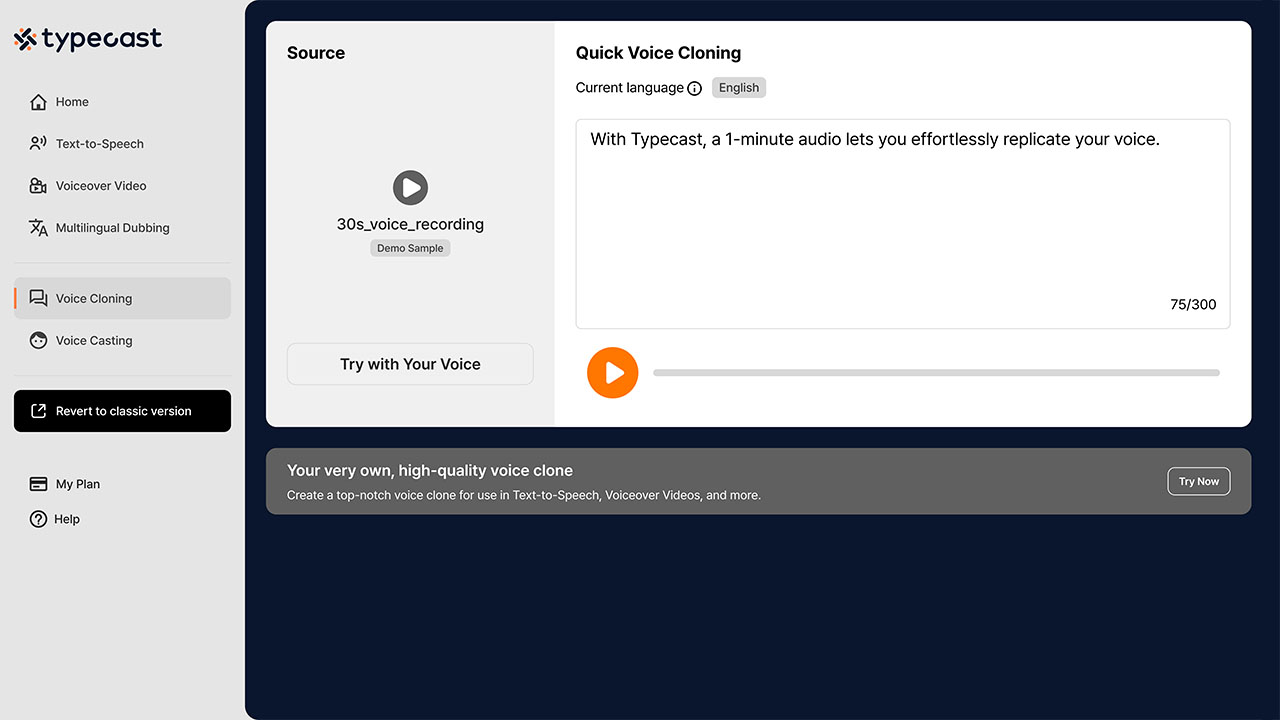The height and width of the screenshot is (720, 1280).
Task: Open Multilingual Dubbing label
Action: 113,228
